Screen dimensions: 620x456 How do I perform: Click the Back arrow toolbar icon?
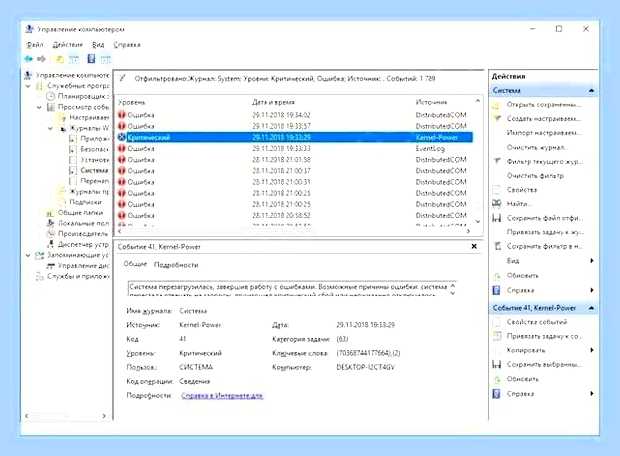tap(28, 59)
